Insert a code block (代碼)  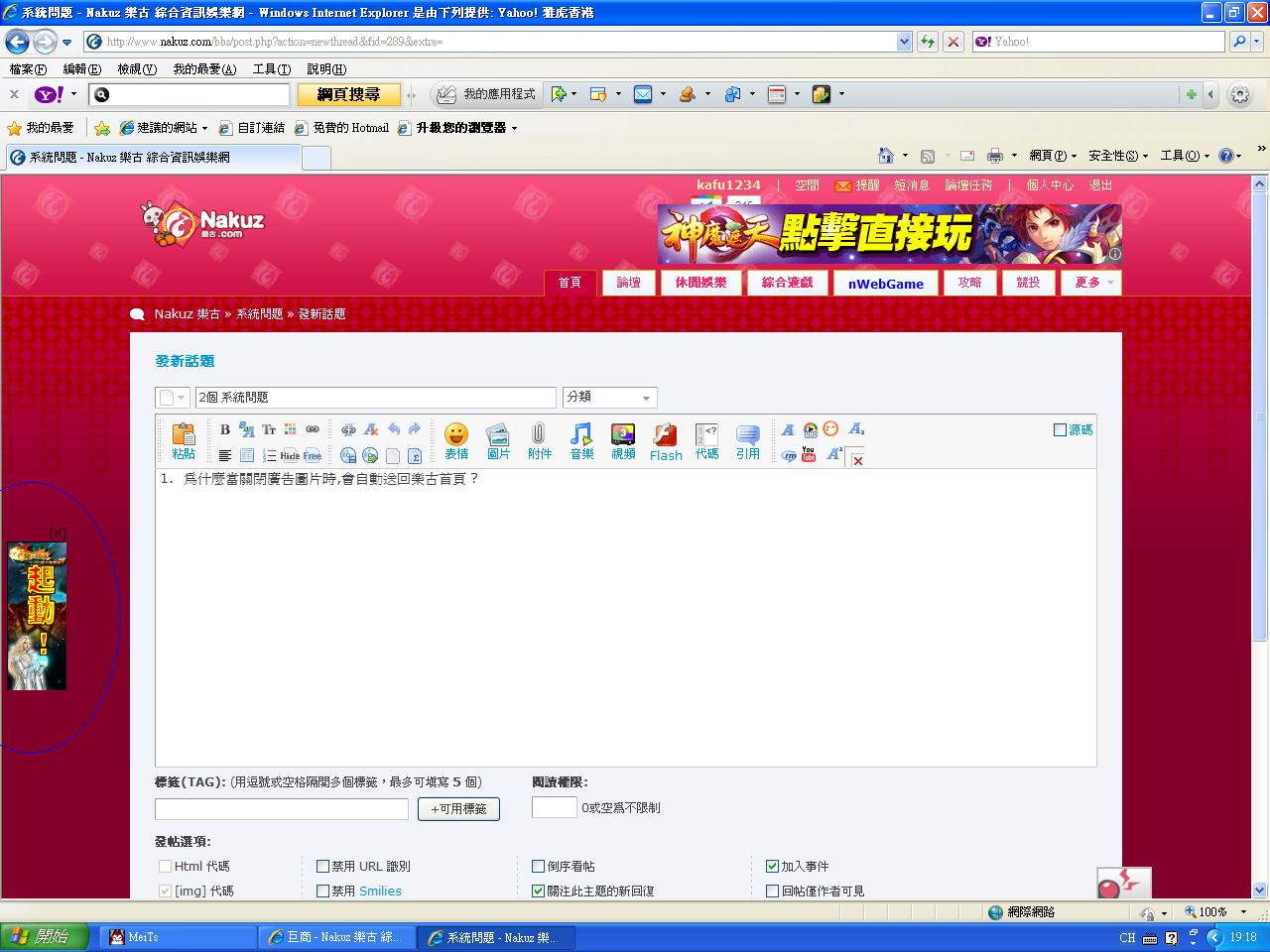706,441
